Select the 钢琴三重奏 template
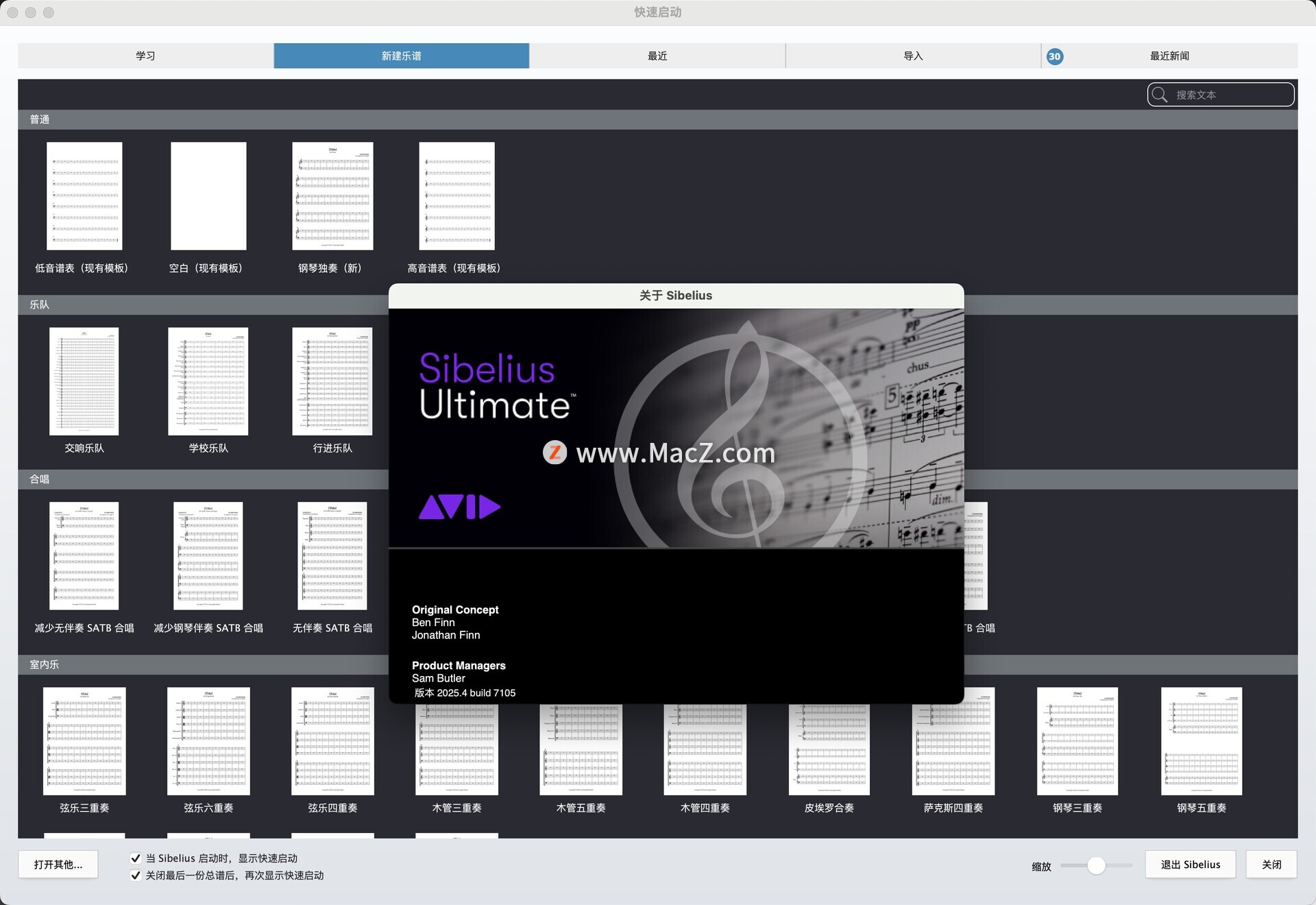1316x905 pixels. [1077, 741]
